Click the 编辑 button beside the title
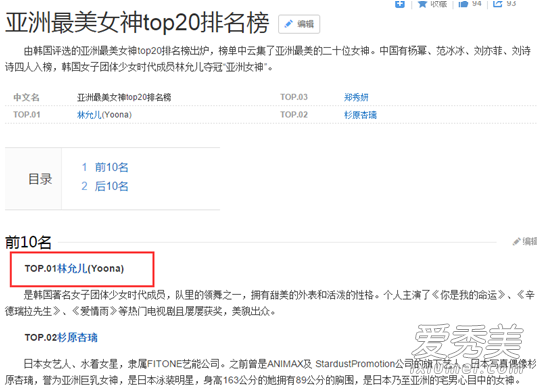Screen dimensions: 538x388 [299, 24]
